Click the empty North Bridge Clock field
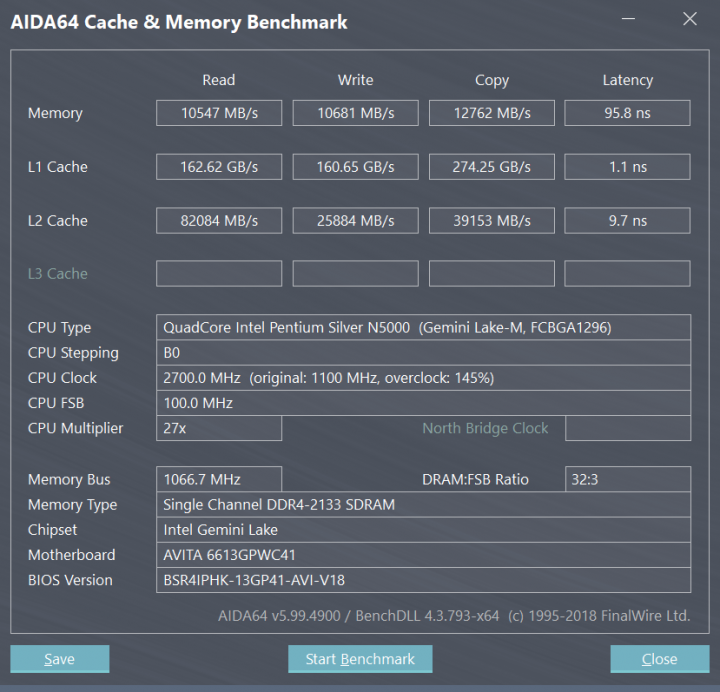 [x=628, y=428]
